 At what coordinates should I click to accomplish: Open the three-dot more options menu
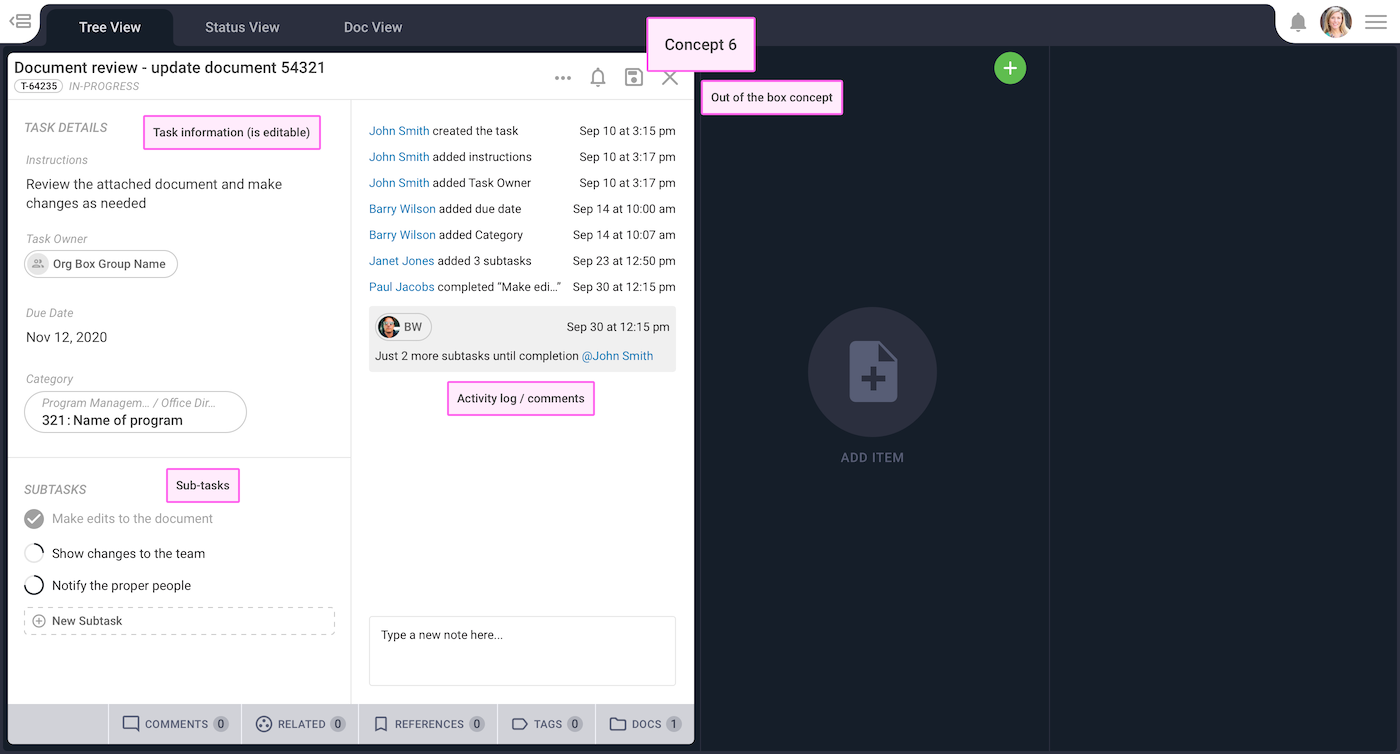(x=563, y=78)
